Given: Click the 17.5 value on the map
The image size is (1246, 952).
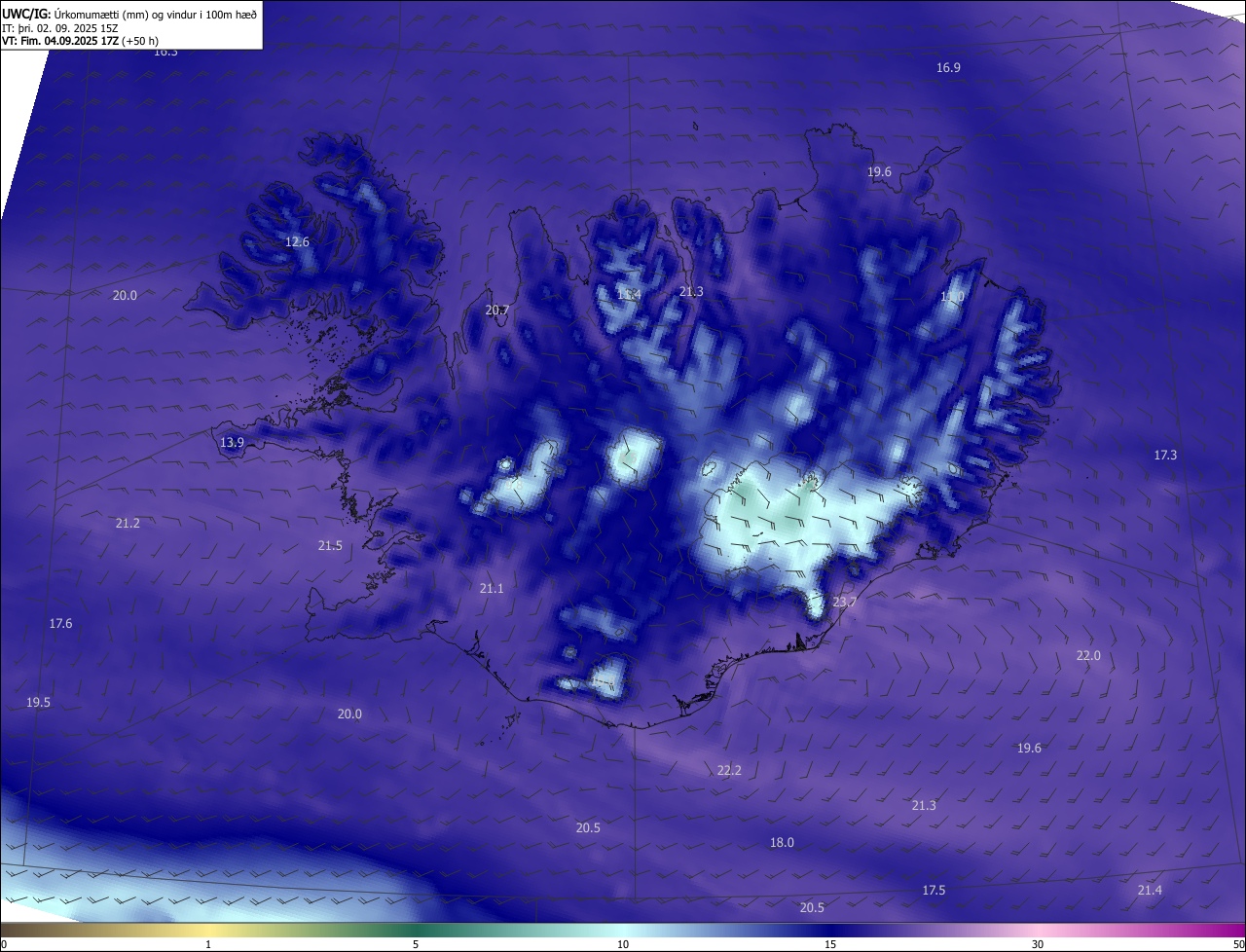Looking at the screenshot, I should [934, 891].
